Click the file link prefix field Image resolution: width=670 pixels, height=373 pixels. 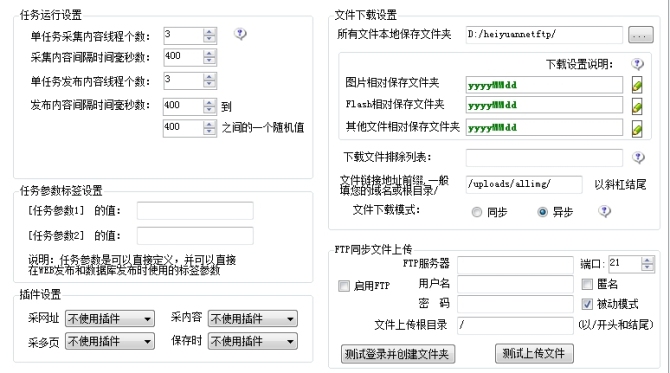[x=524, y=185]
